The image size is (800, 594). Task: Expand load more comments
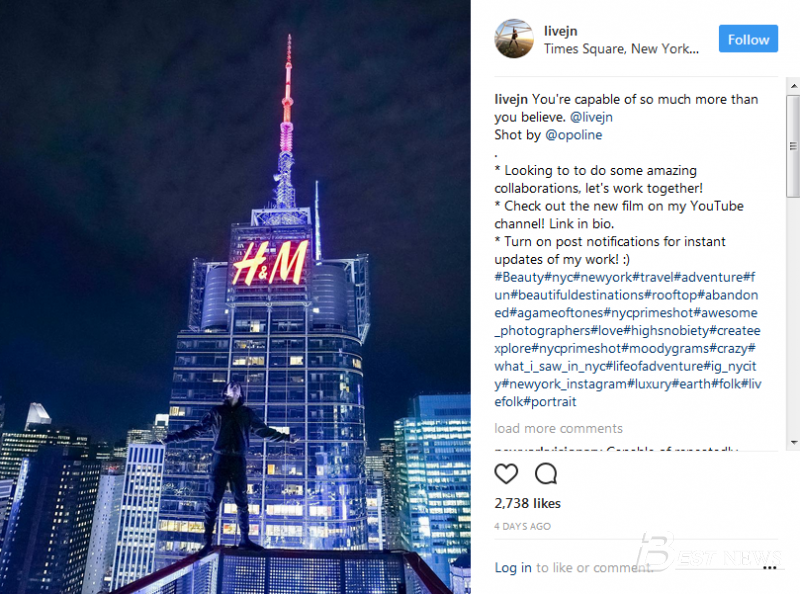click(x=558, y=428)
